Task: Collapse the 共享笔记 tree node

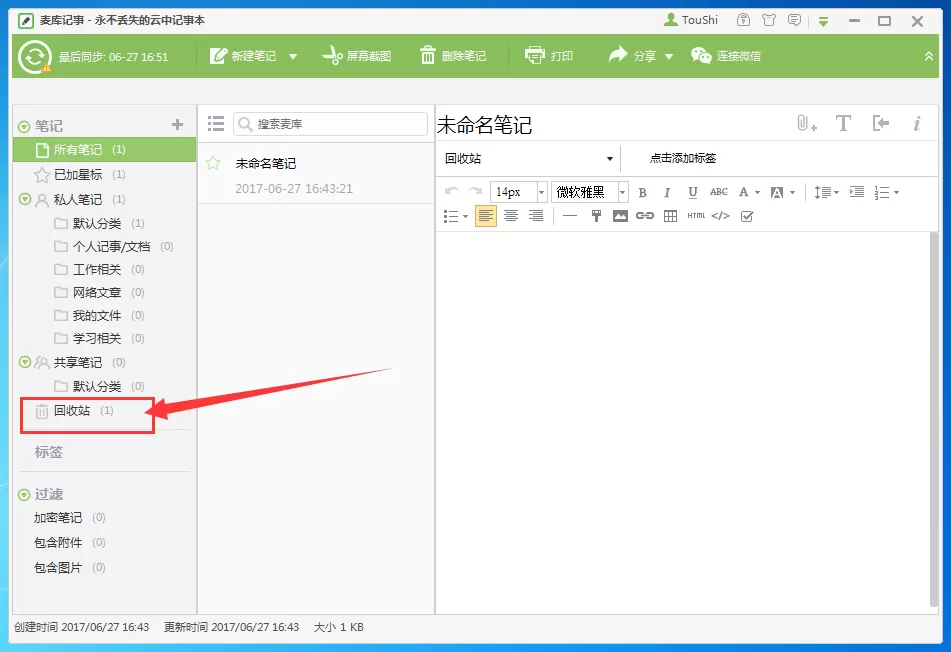Action: [25, 362]
